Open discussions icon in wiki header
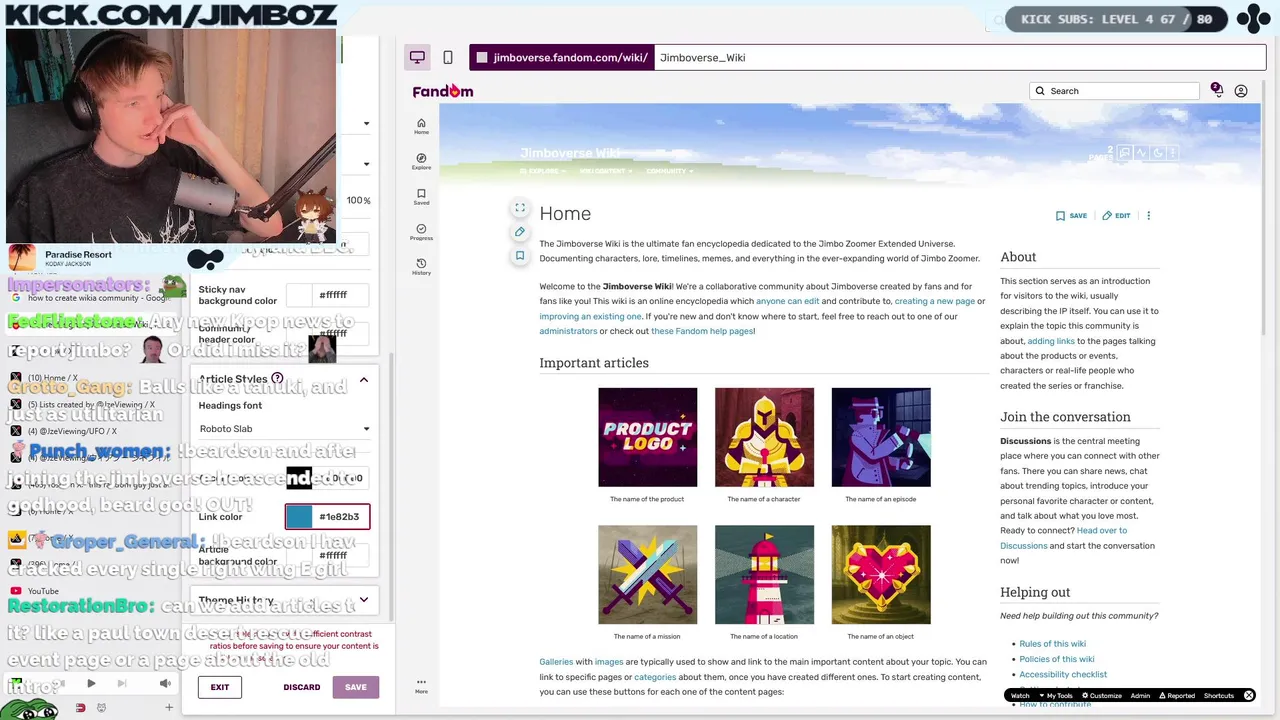This screenshot has width=1280, height=720. pos(1125,153)
